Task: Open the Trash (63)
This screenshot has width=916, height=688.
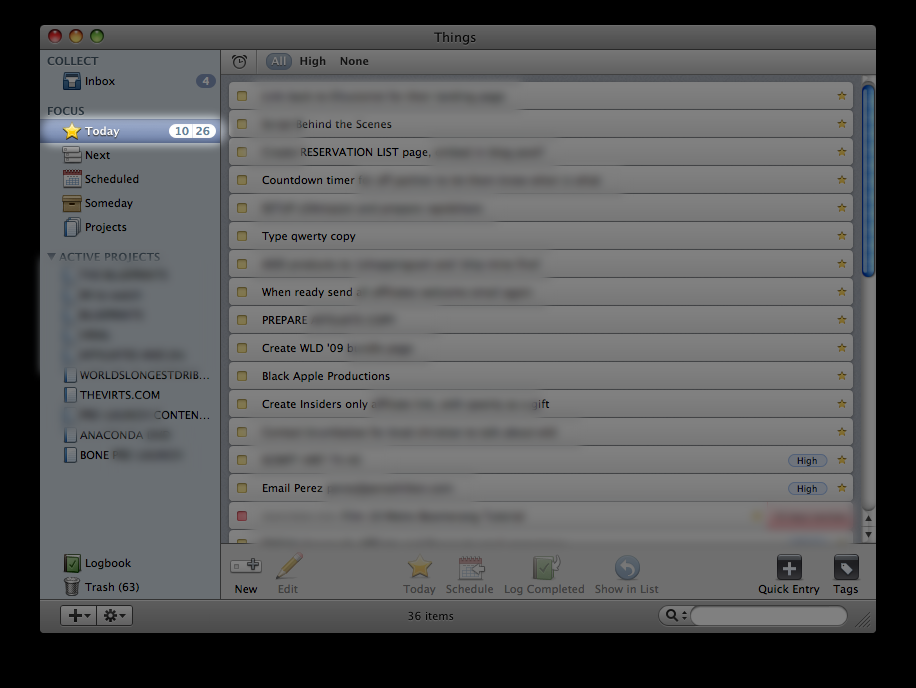Action: click(x=102, y=587)
